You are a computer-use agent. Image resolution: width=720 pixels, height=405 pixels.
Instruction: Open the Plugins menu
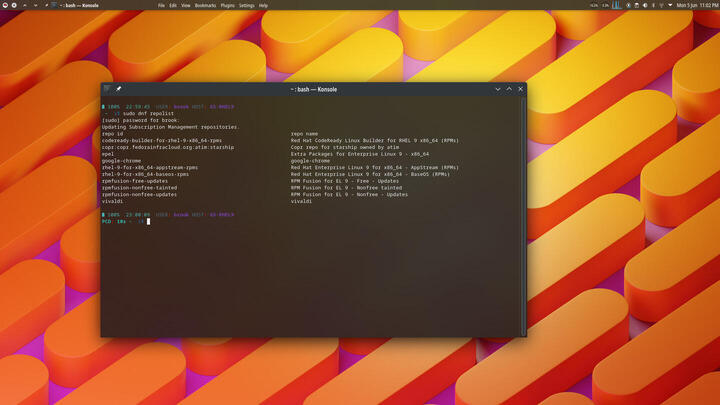click(227, 6)
